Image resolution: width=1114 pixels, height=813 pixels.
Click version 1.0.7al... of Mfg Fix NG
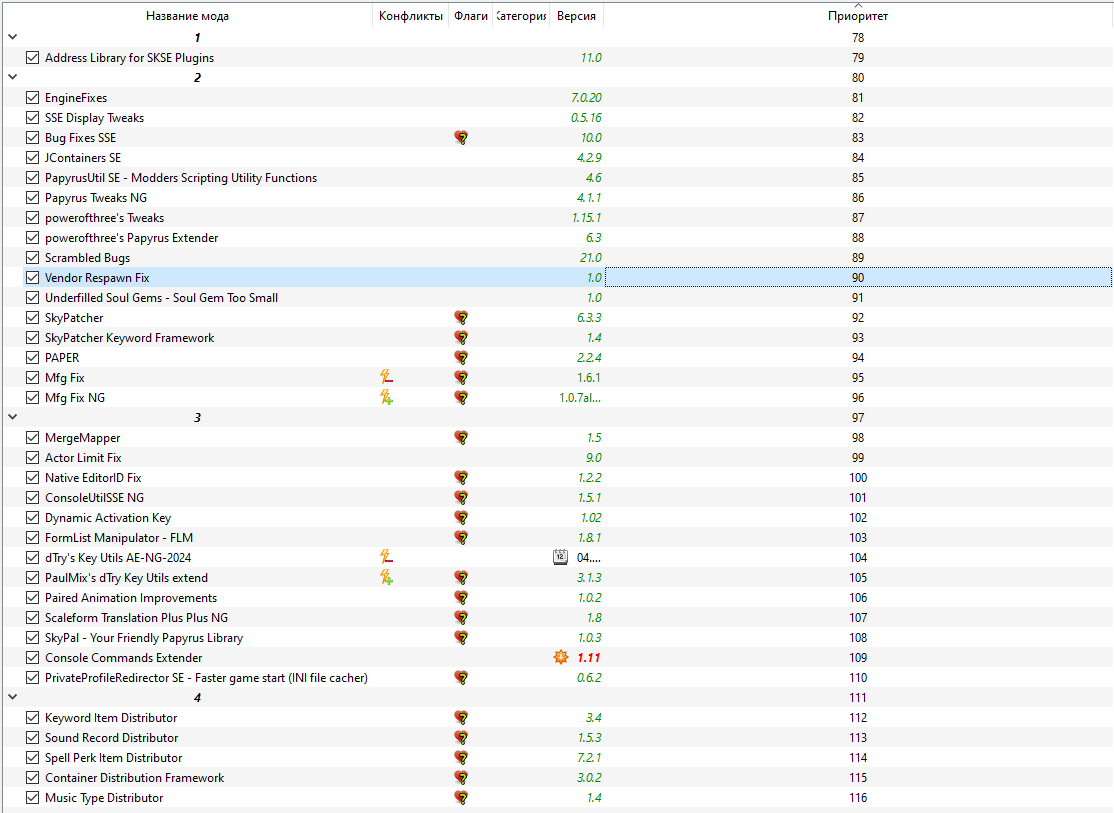point(580,398)
